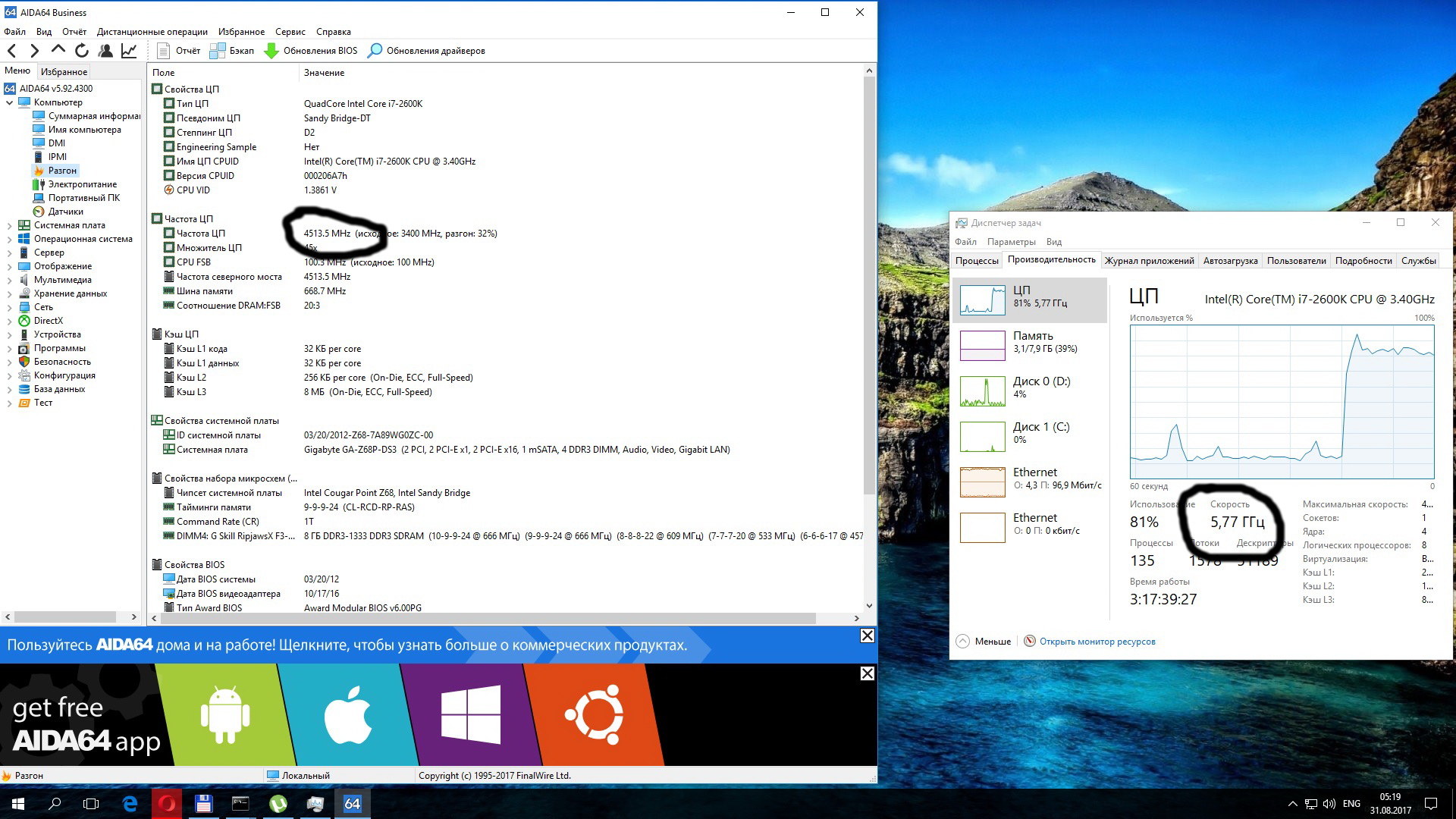The height and width of the screenshot is (819, 1456).
Task: Open the resource monitor link
Action: pos(1097,642)
